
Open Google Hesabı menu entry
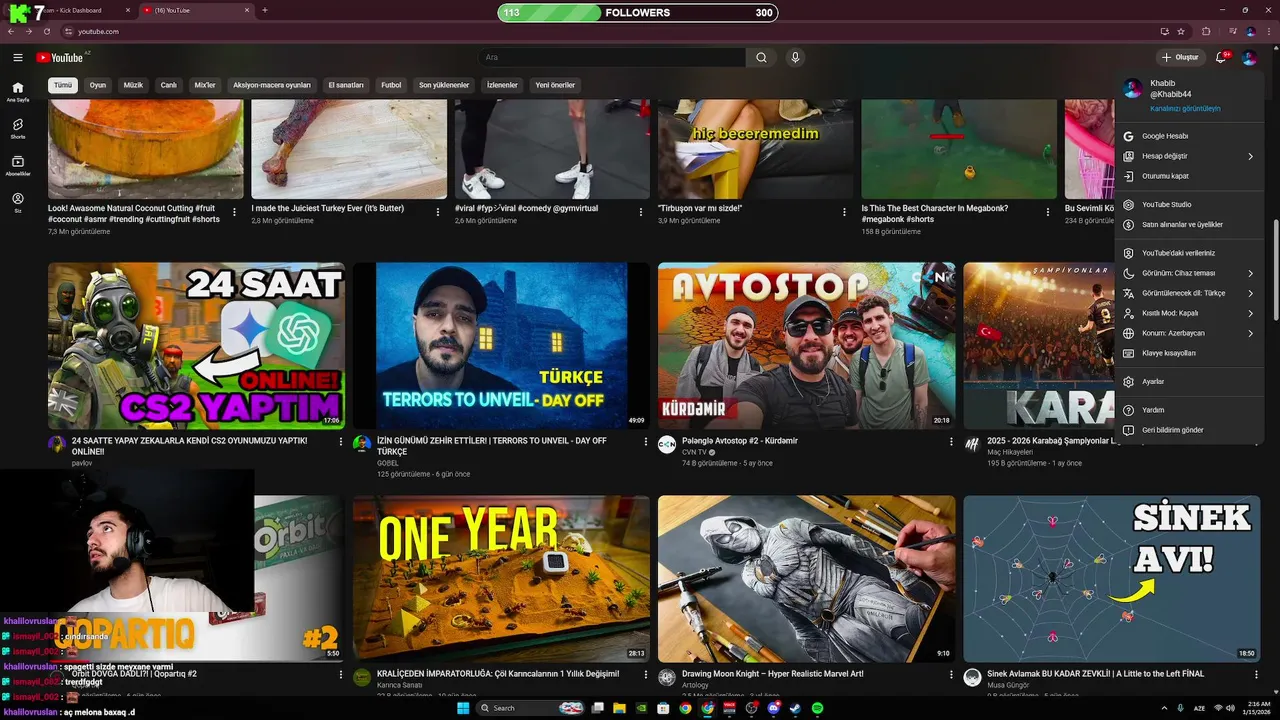[x=1189, y=136]
